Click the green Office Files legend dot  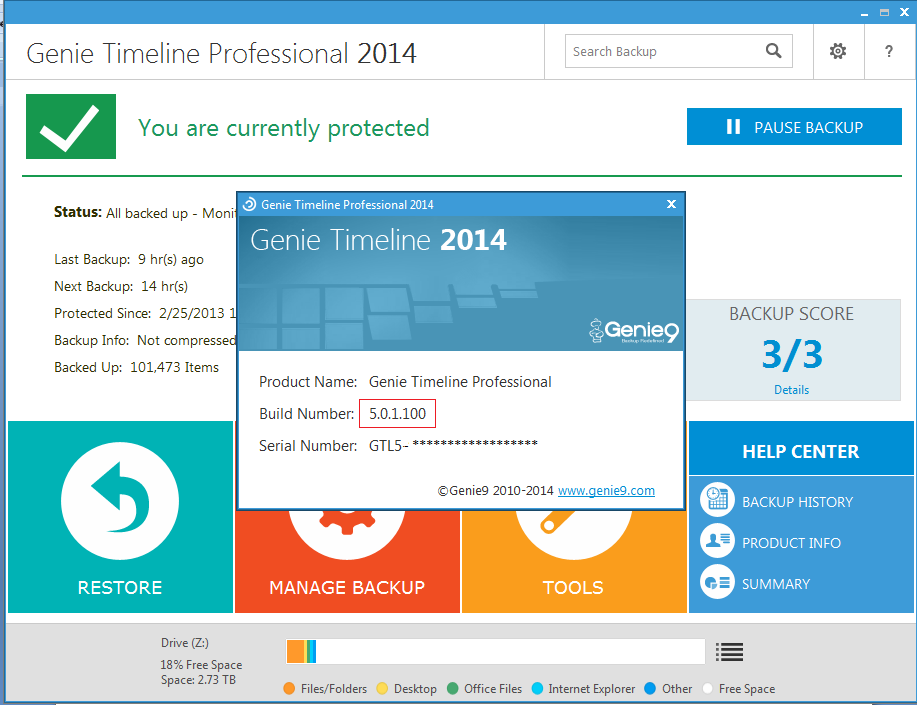pyautogui.click(x=453, y=688)
